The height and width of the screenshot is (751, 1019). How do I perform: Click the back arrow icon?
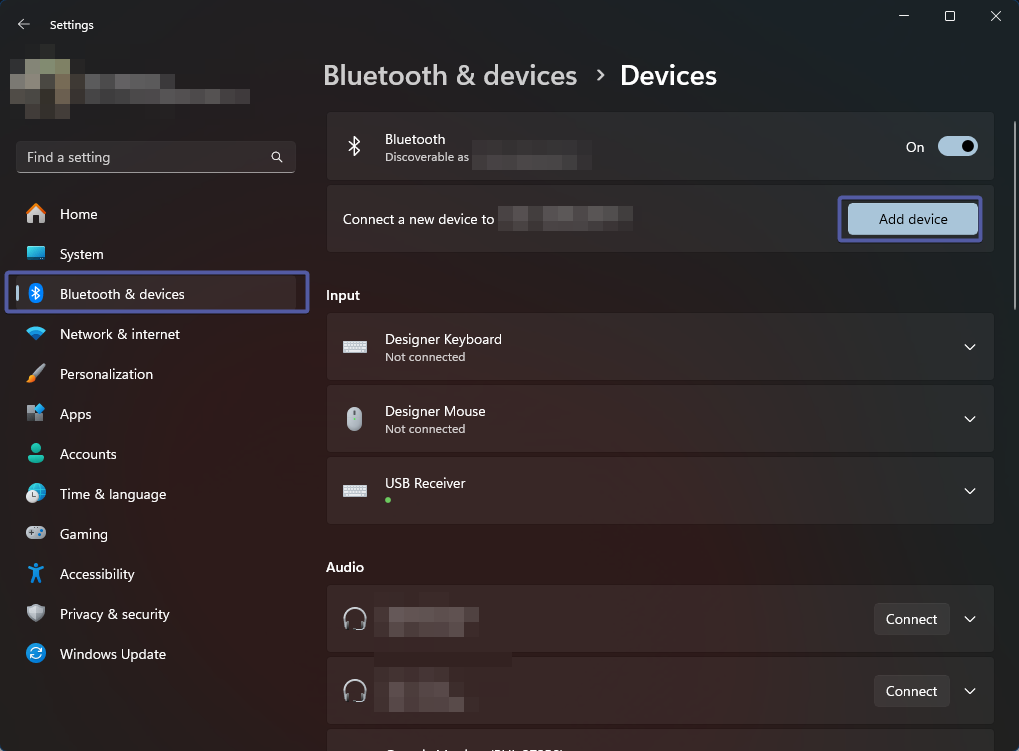(x=24, y=25)
